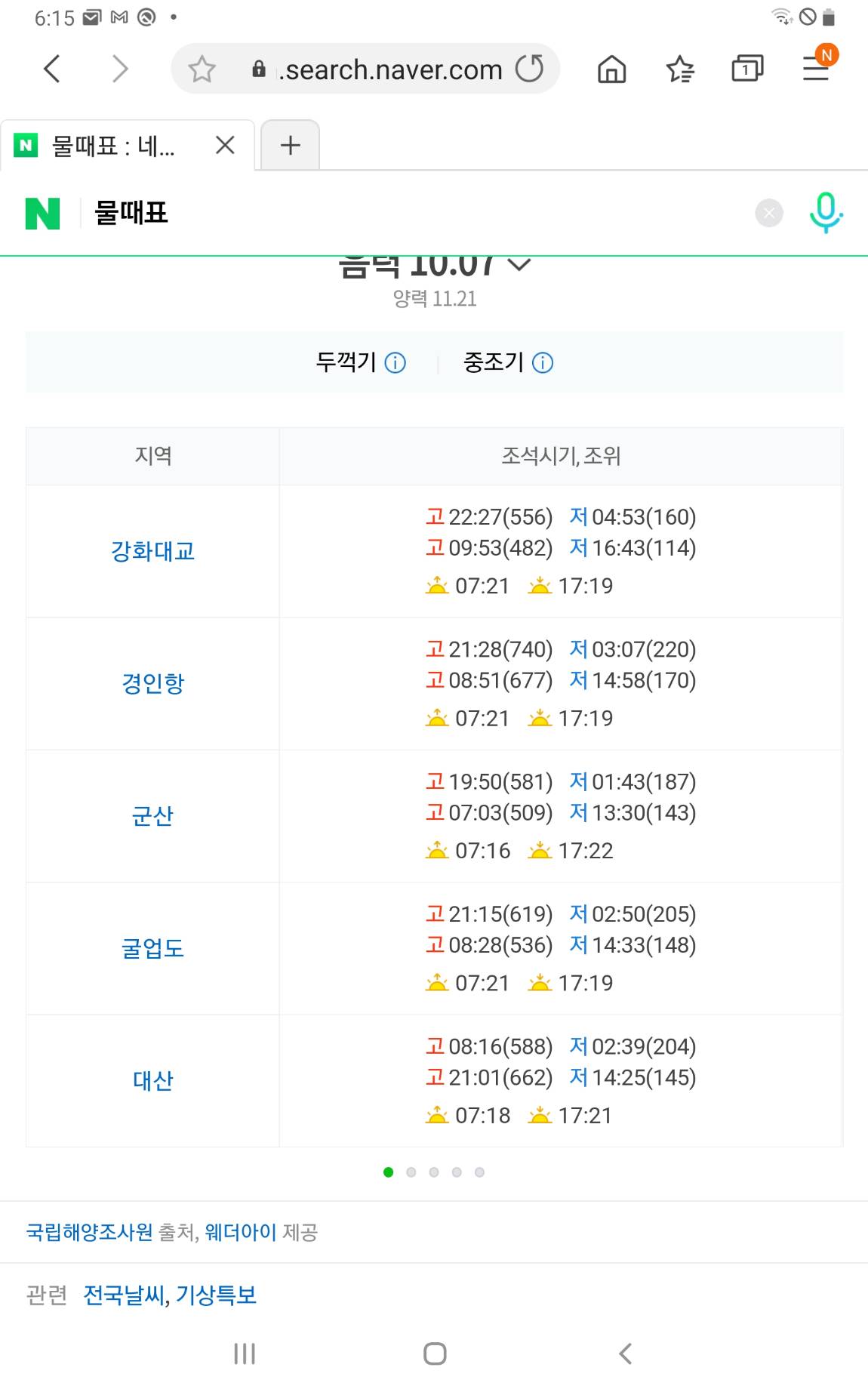The height and width of the screenshot is (1389, 868).
Task: Reload the page with refresh icon
Action: point(530,69)
